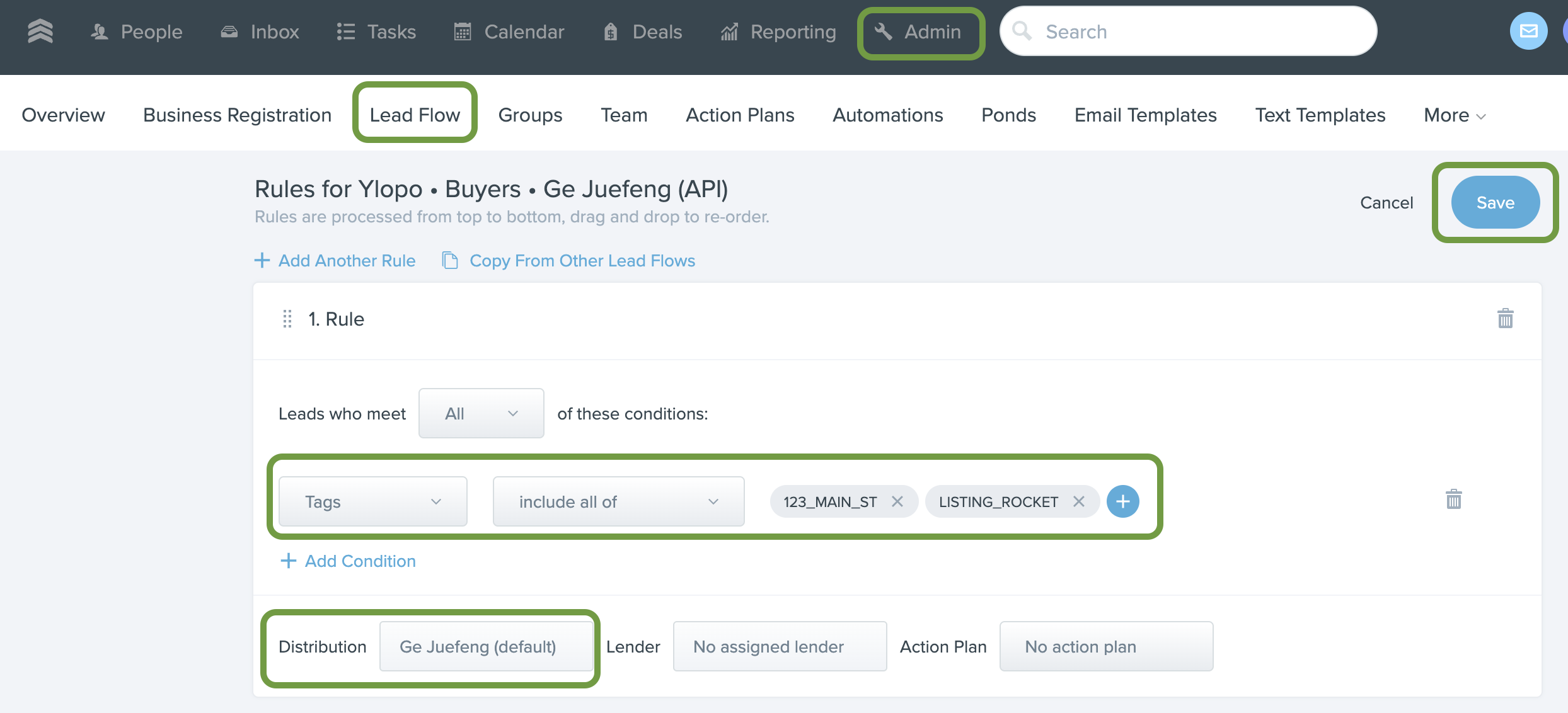Click the Search input field

(1188, 31)
